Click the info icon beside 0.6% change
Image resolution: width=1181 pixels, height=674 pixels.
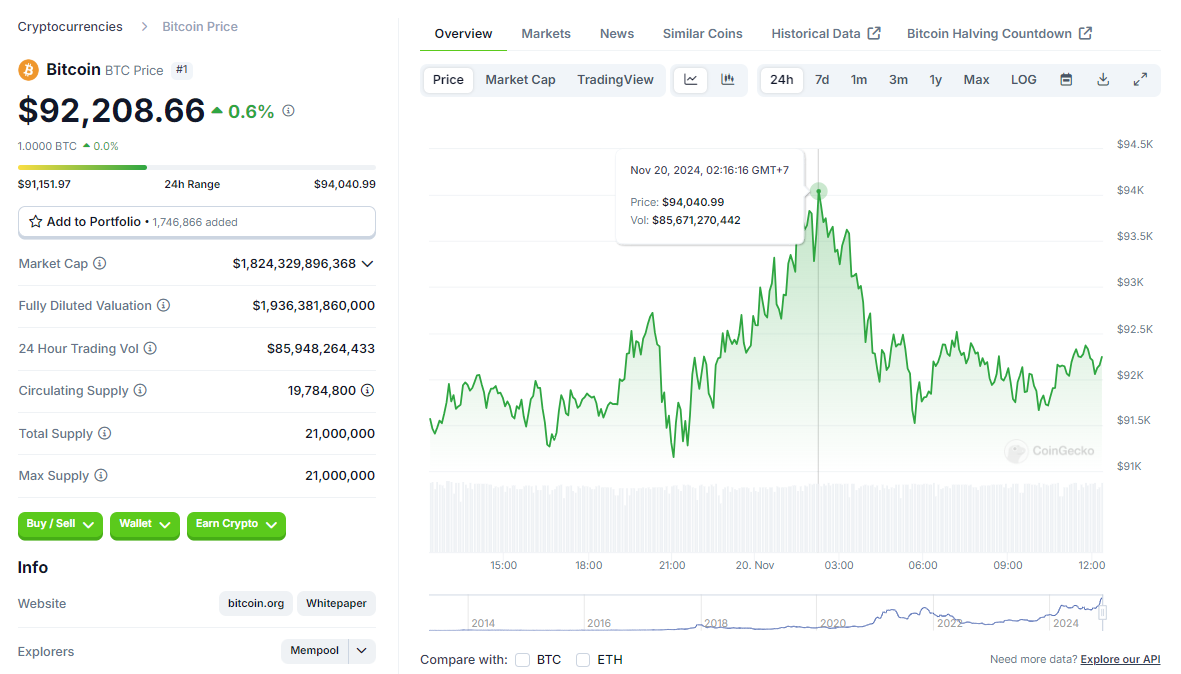(288, 111)
